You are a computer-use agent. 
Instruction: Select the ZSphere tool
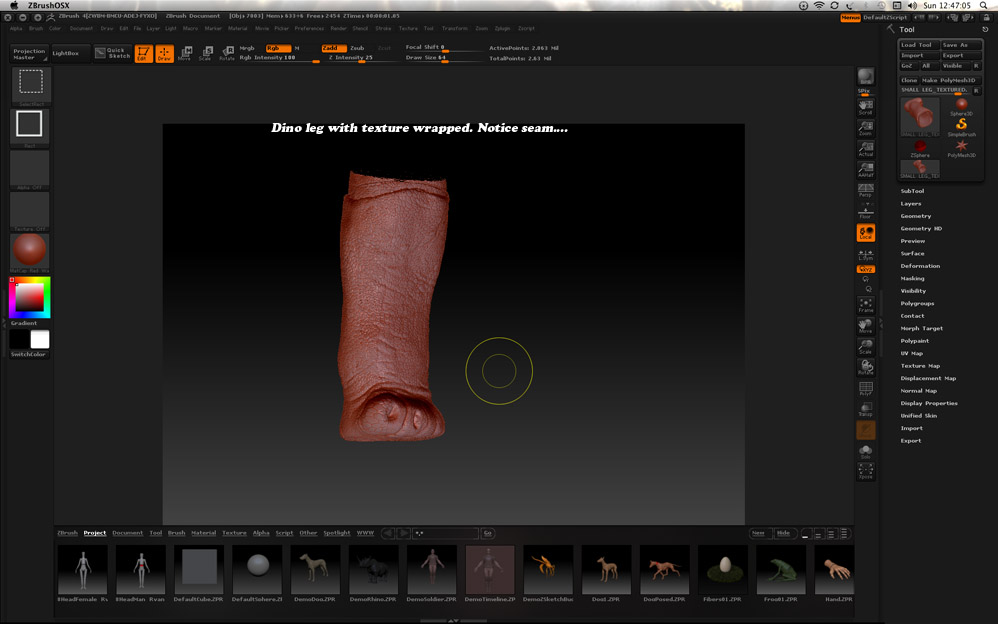pyautogui.click(x=920, y=148)
